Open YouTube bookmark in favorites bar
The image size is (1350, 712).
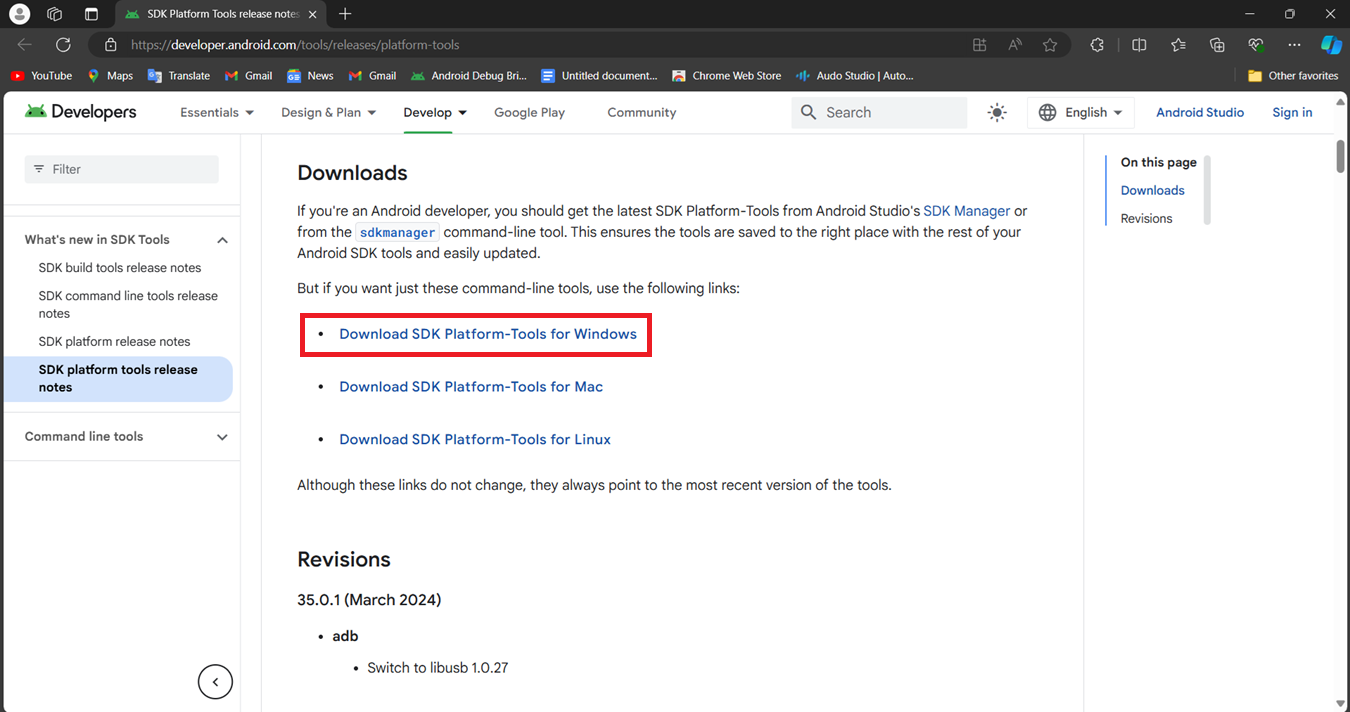tap(42, 75)
